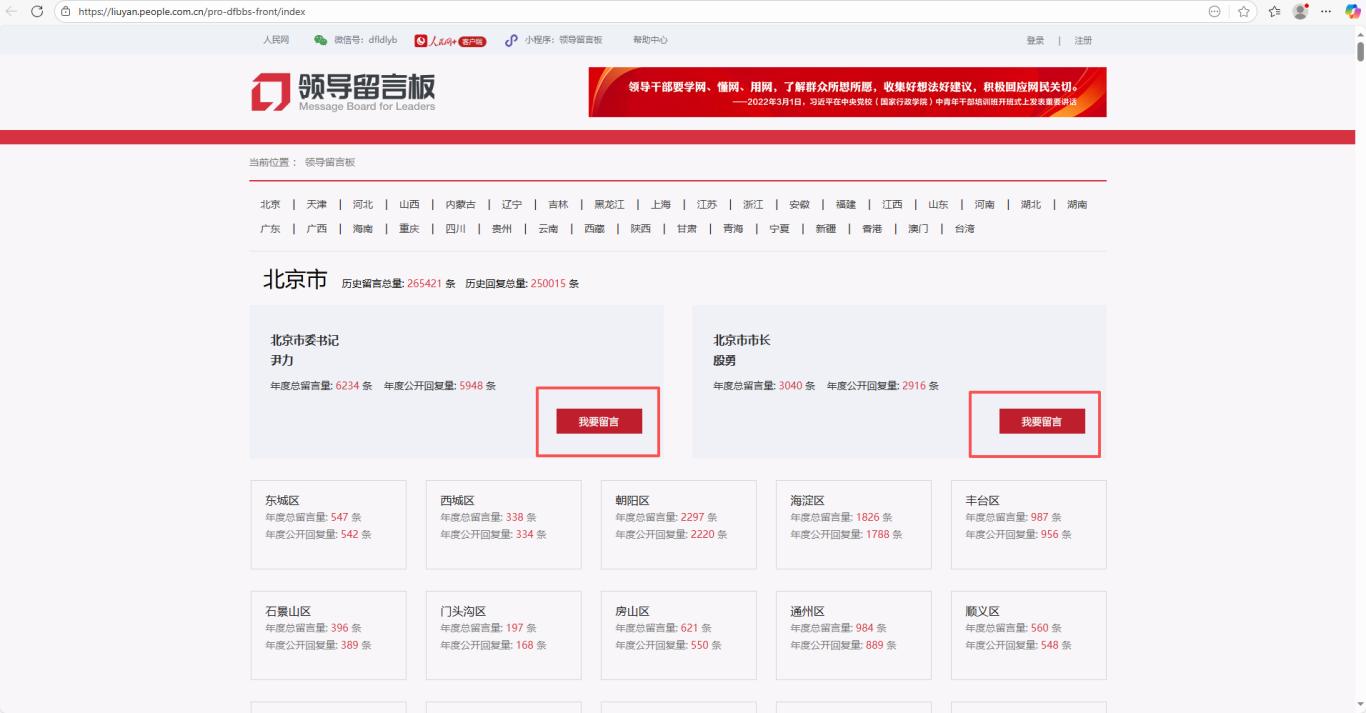Click the 人民网+ 客户端 logo
The width and height of the screenshot is (1366, 713).
450,41
